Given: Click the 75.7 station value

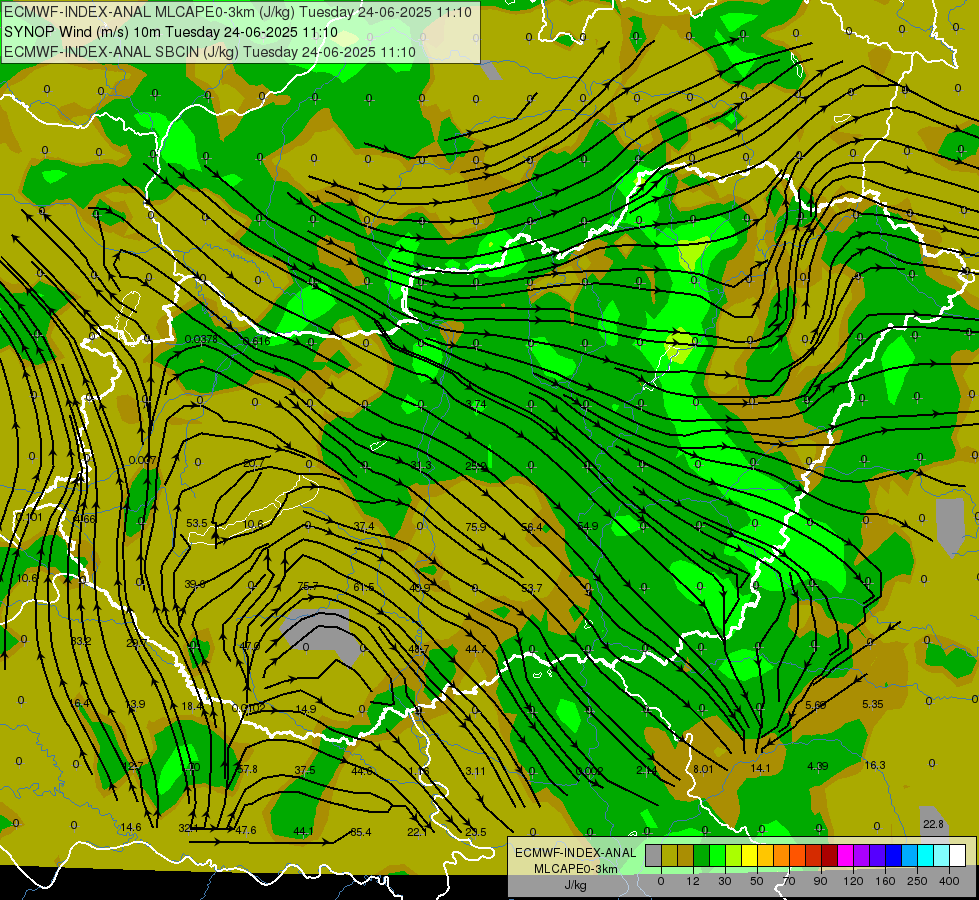Looking at the screenshot, I should (x=308, y=586).
